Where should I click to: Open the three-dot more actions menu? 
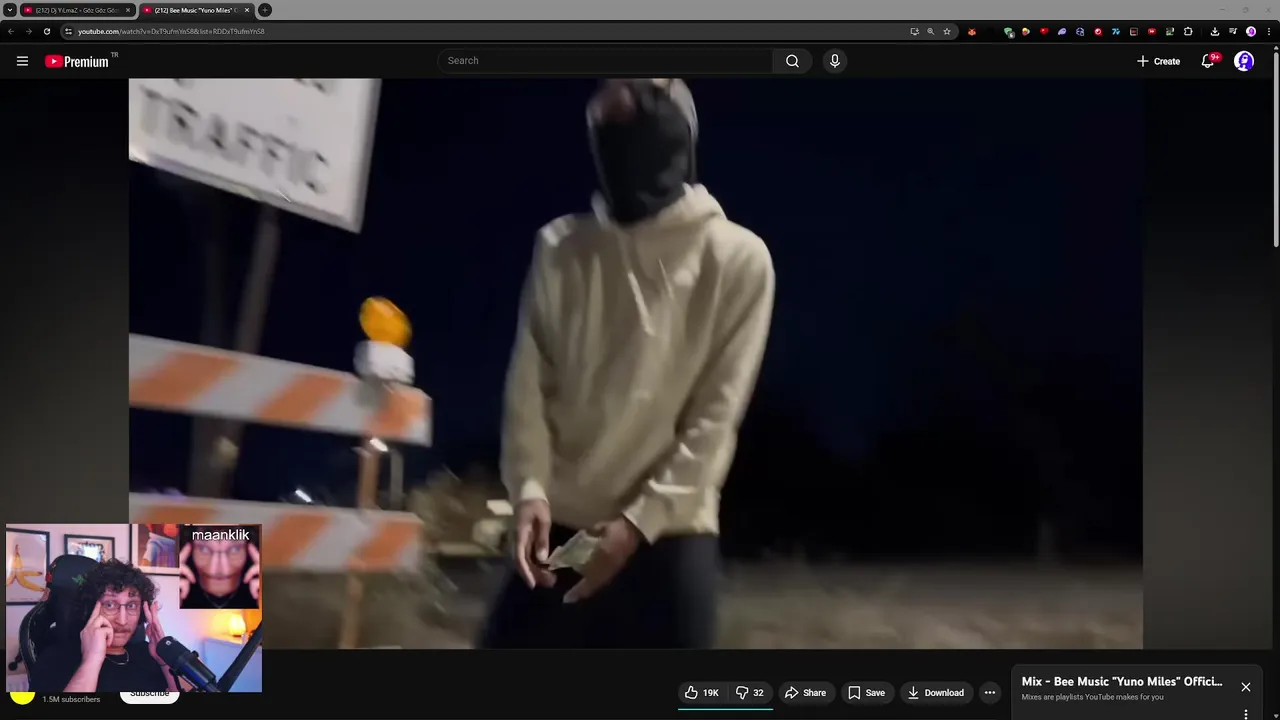[x=989, y=692]
